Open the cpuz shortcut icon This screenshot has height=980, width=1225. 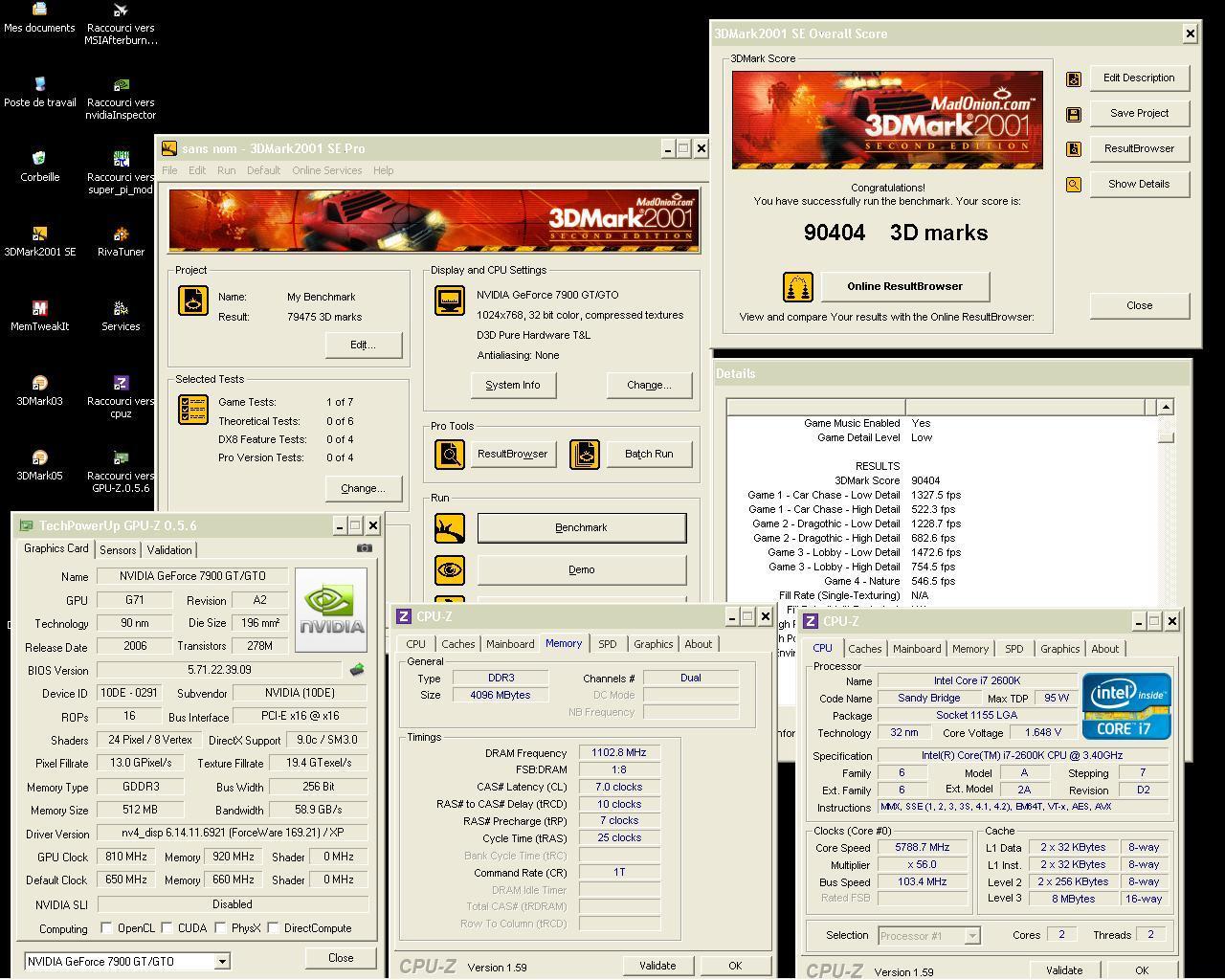coord(121,384)
